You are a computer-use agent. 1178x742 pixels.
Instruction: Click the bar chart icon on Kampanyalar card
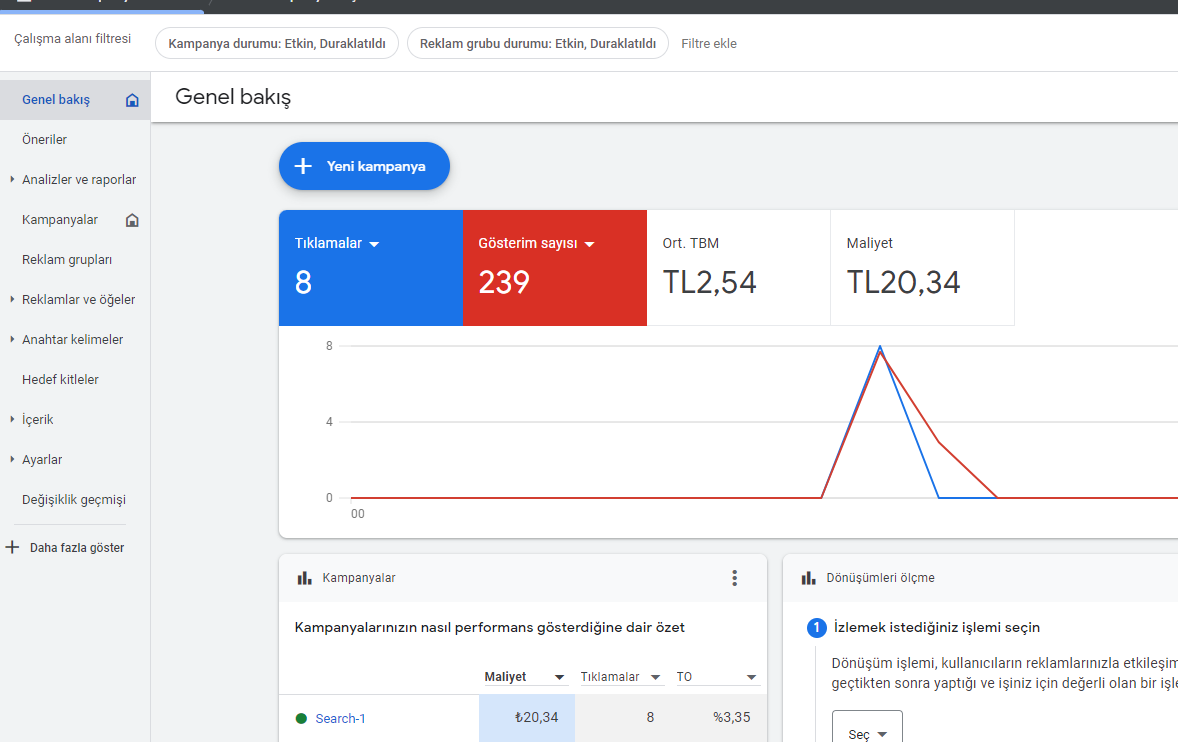click(x=304, y=578)
